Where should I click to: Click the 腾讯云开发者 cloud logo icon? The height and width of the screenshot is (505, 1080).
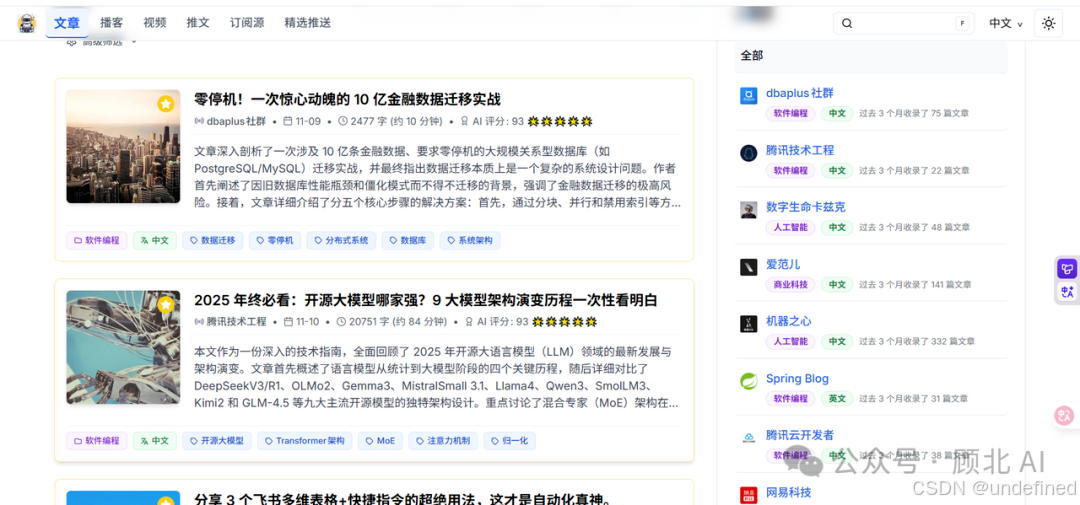pyautogui.click(x=749, y=438)
